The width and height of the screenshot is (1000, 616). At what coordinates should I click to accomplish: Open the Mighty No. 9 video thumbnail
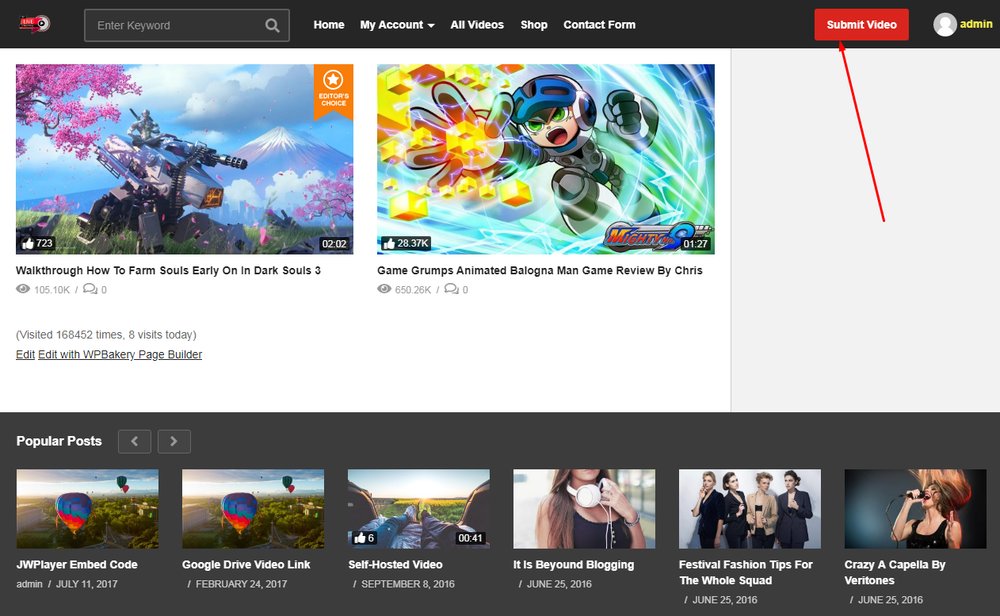click(546, 159)
